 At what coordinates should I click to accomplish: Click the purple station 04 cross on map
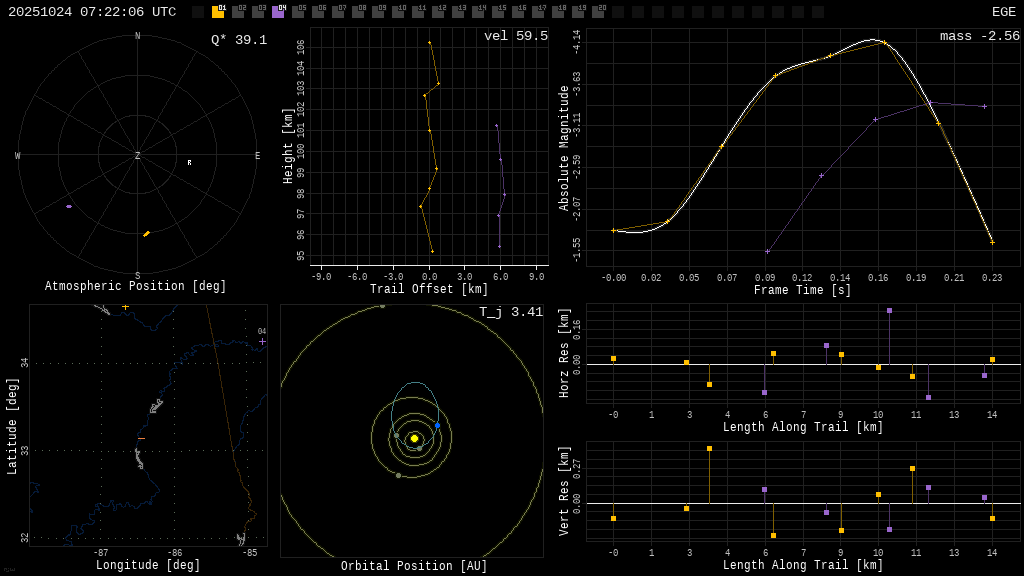point(263,341)
